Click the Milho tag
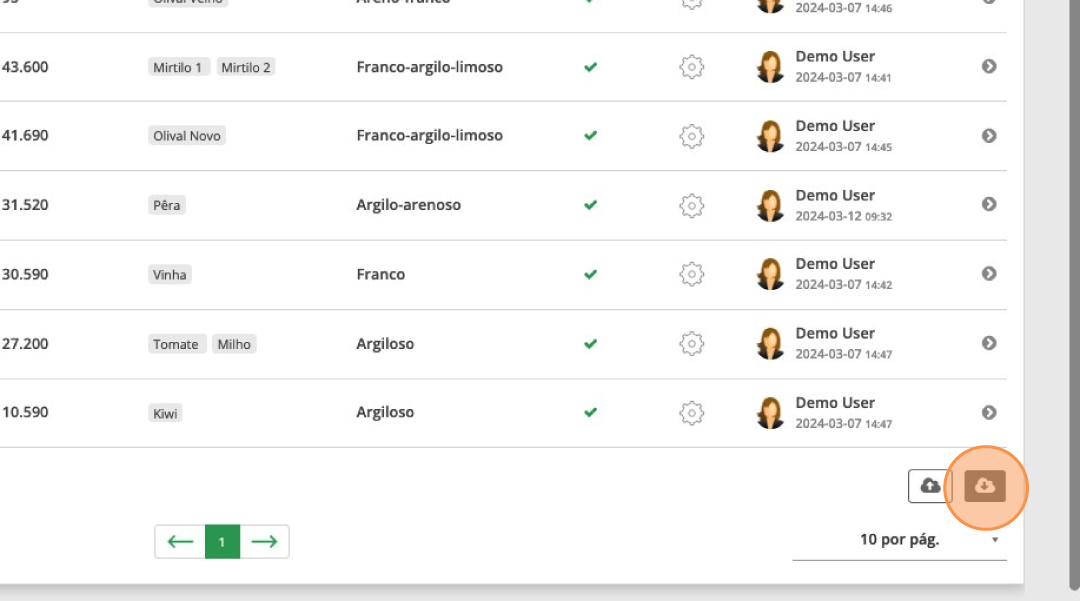 coord(234,344)
